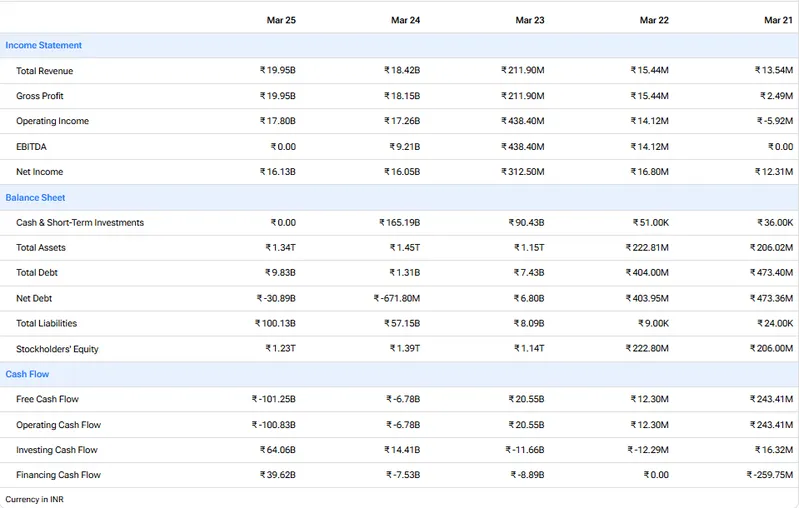Select the Mar 22 column header
This screenshot has height=508, width=799.
coord(654,20)
